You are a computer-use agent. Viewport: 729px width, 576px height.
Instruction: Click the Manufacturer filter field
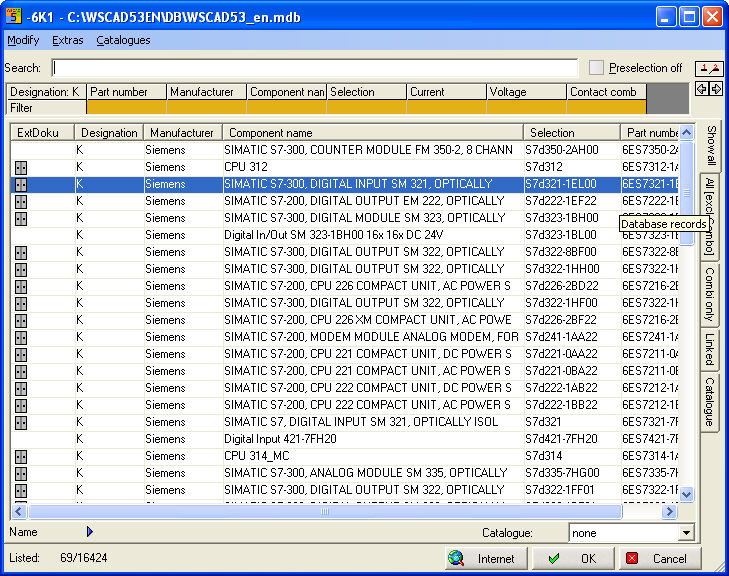[x=206, y=107]
